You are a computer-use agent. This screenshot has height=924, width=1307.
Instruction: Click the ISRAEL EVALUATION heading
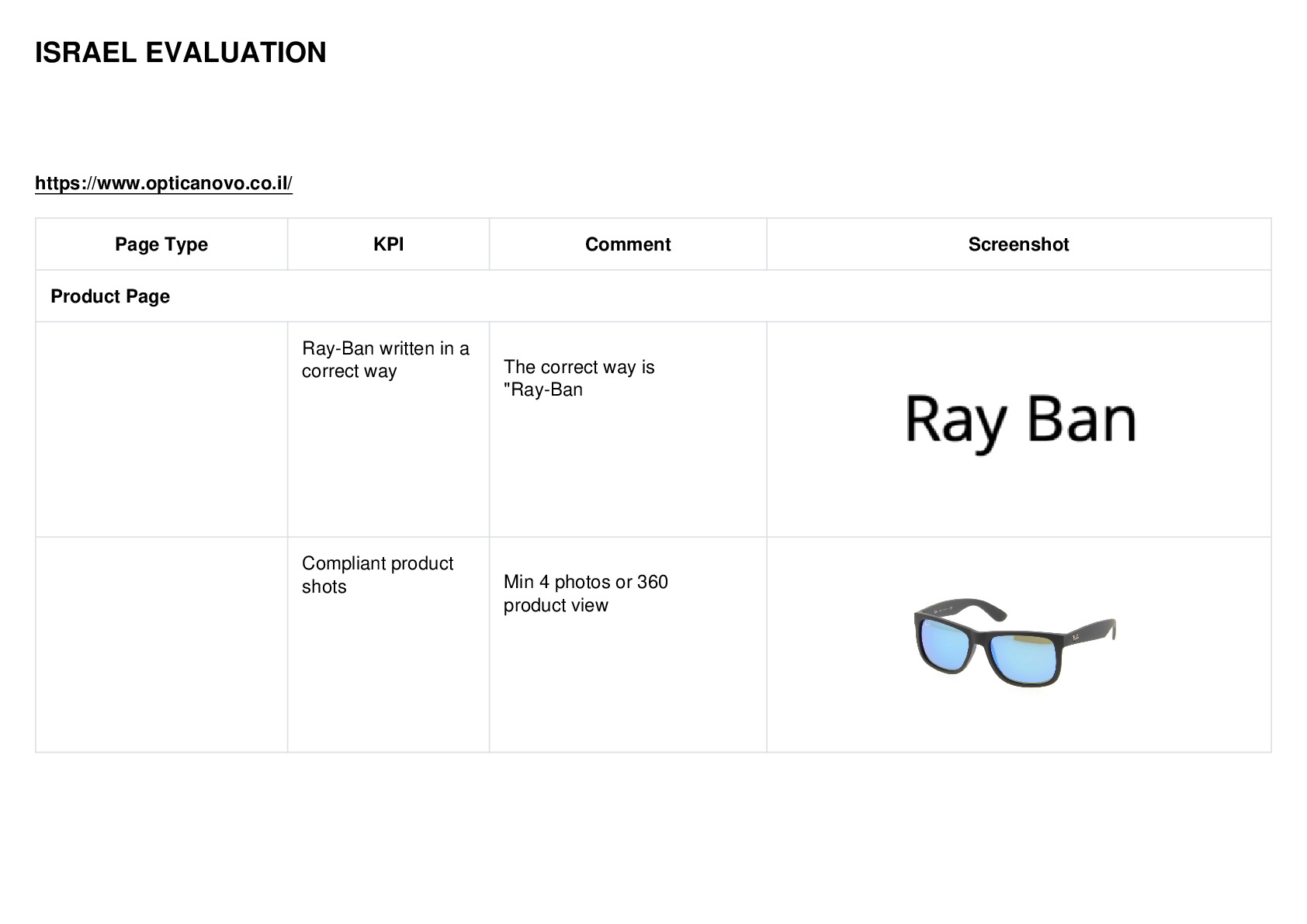181,53
